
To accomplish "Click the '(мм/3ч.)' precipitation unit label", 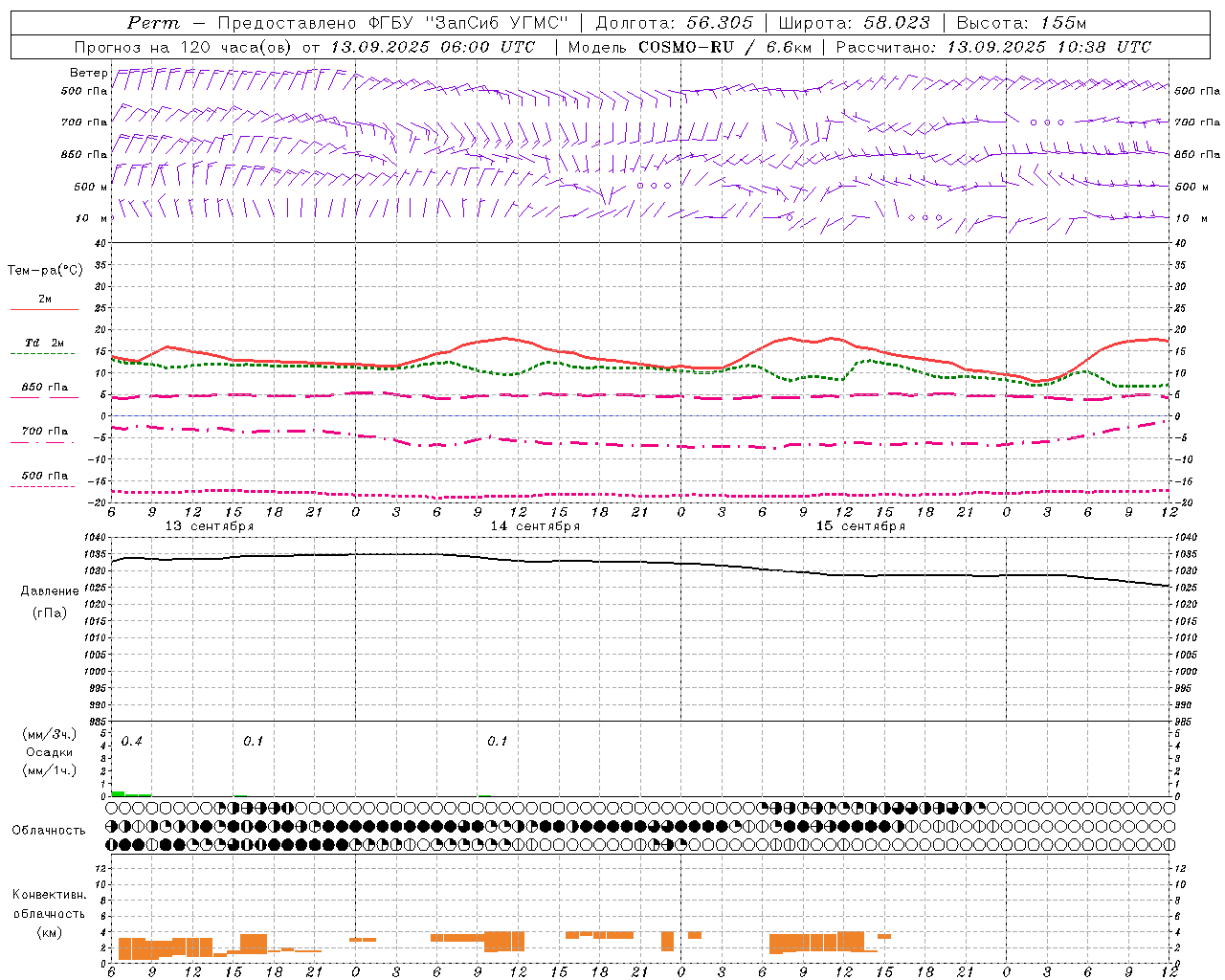I will tap(50, 734).
